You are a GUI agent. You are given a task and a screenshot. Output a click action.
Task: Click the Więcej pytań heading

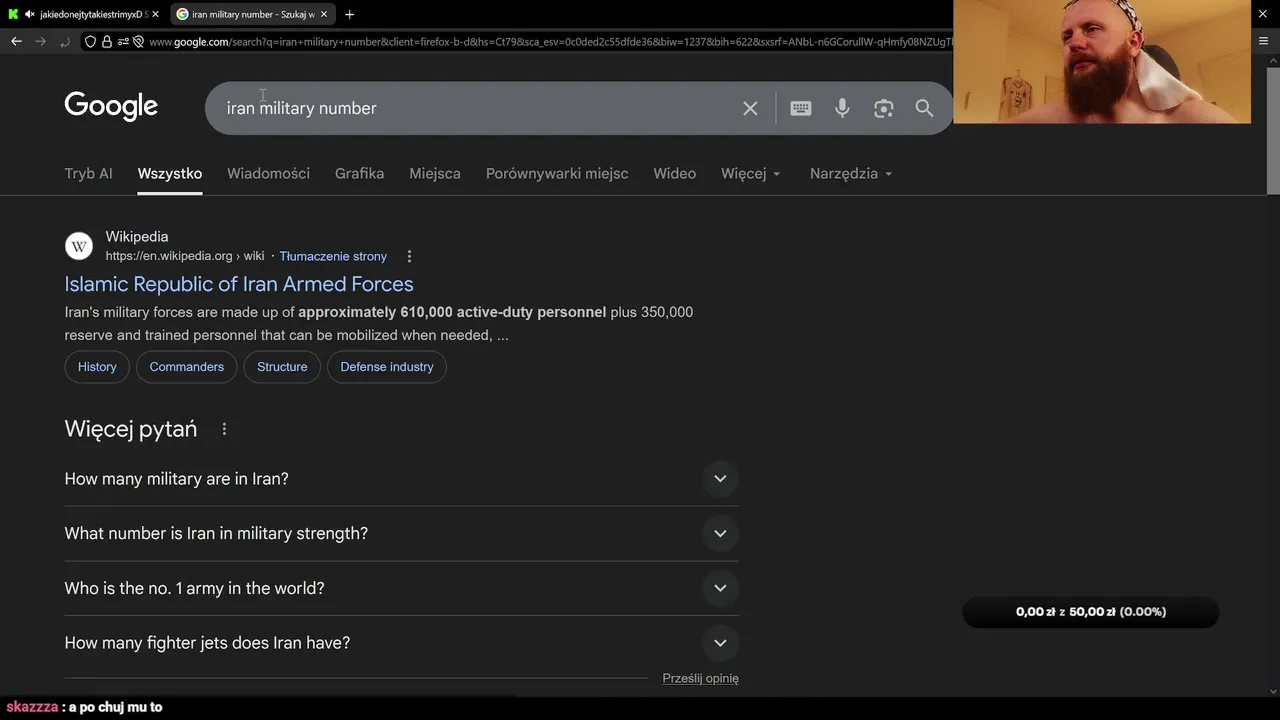click(131, 429)
